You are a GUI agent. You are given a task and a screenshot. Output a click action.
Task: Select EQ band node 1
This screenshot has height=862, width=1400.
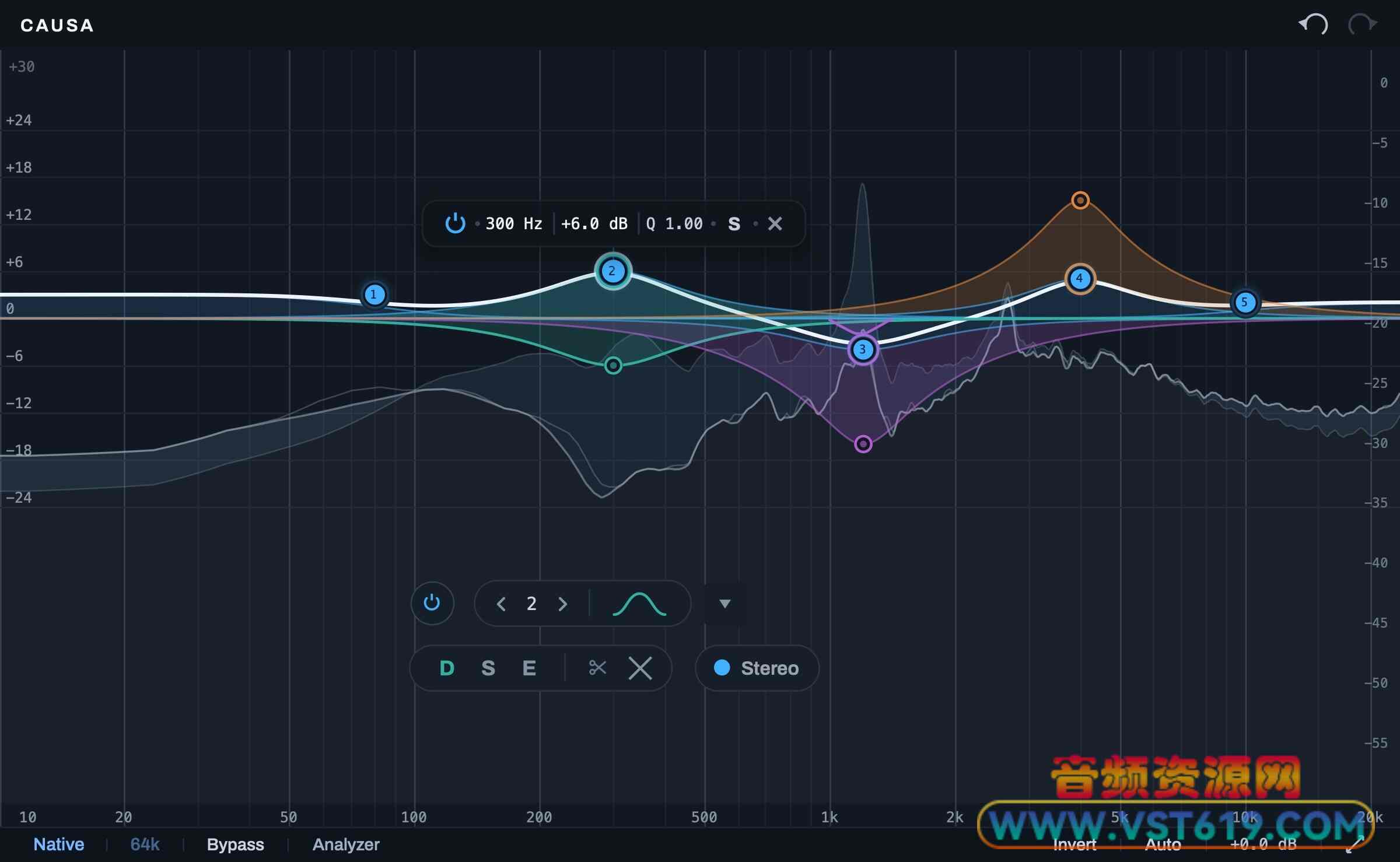click(x=374, y=295)
